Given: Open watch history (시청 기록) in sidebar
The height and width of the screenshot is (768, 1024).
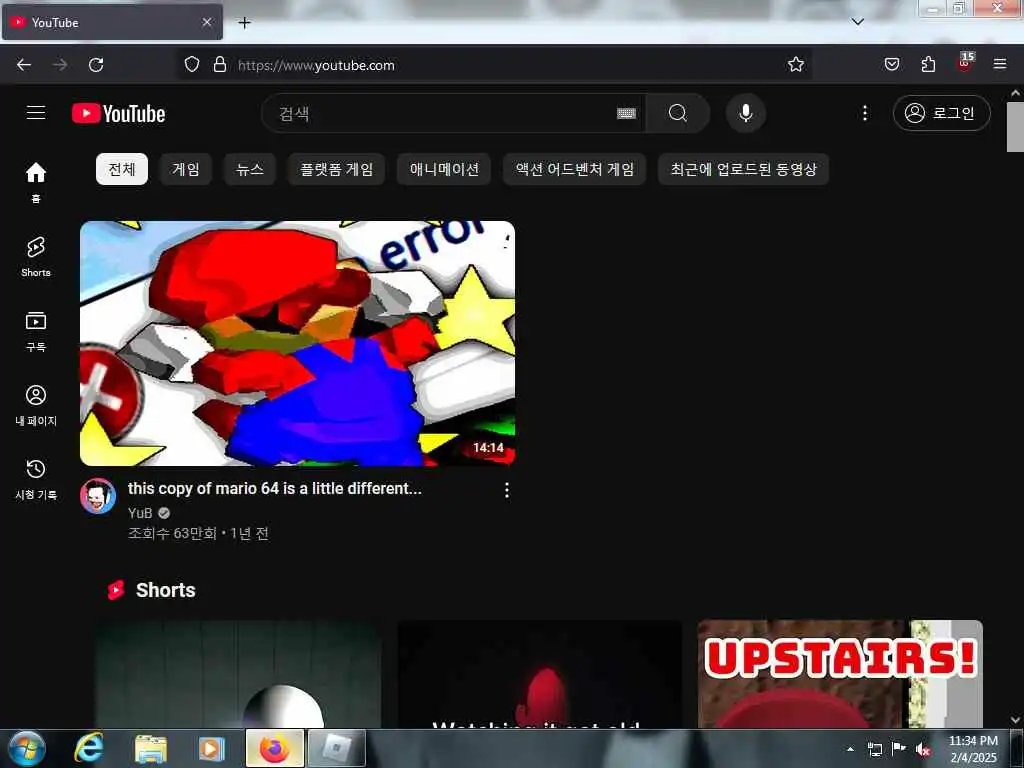Looking at the screenshot, I should click(x=36, y=479).
